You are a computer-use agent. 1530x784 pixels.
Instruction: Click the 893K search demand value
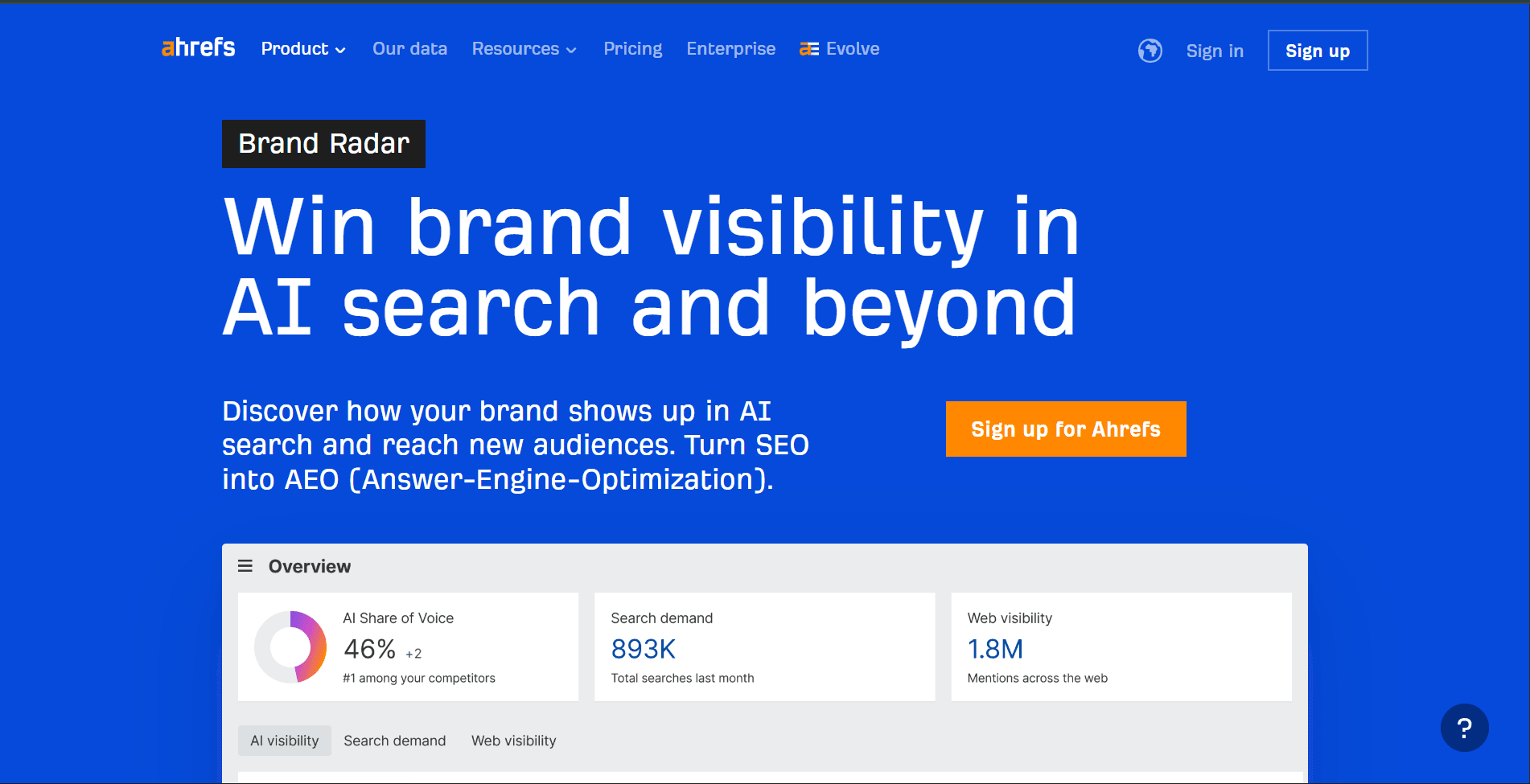pos(643,649)
